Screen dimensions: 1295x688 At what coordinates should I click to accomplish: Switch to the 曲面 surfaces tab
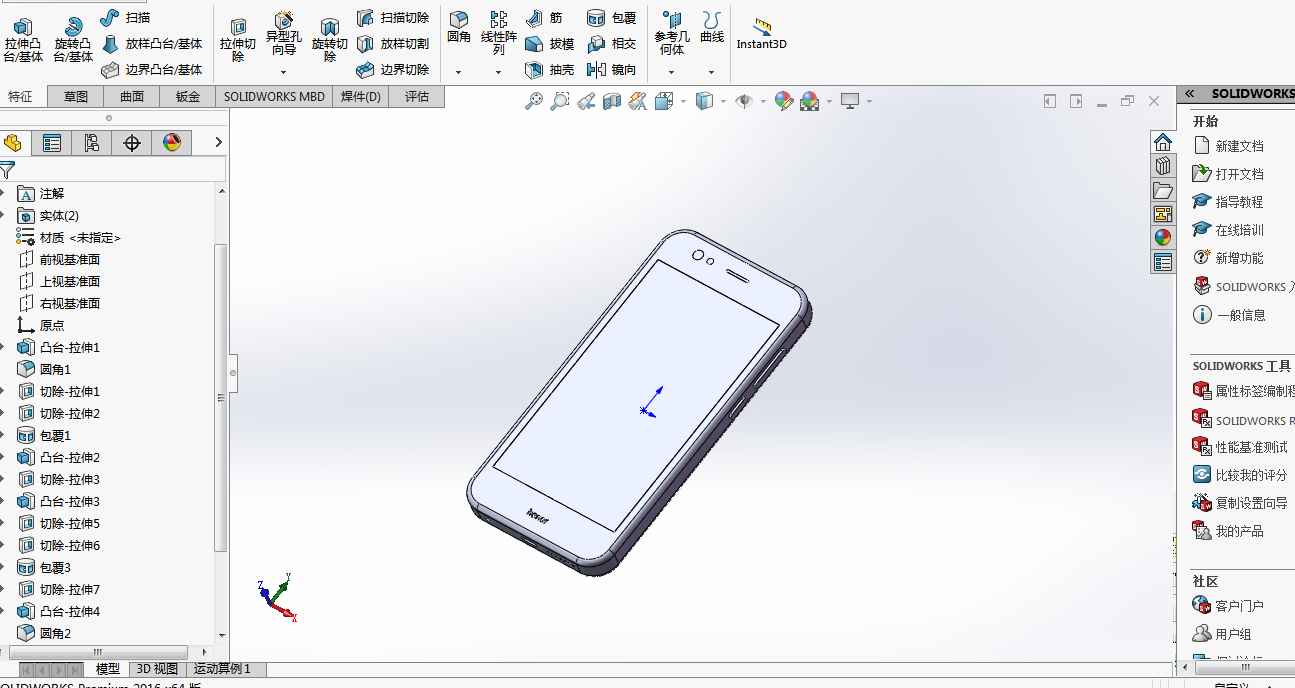pyautogui.click(x=132, y=97)
